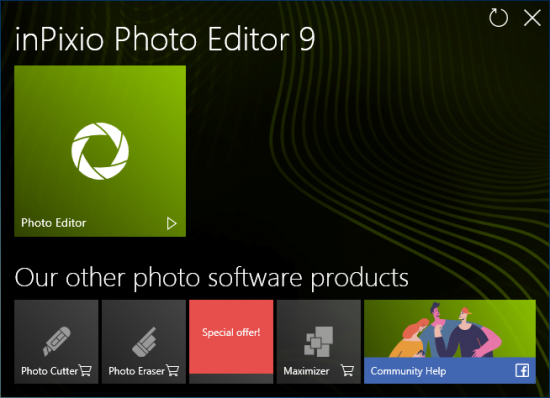This screenshot has height=398, width=550.
Task: Click the Maximizer overlapping squares icon
Action: 318,342
